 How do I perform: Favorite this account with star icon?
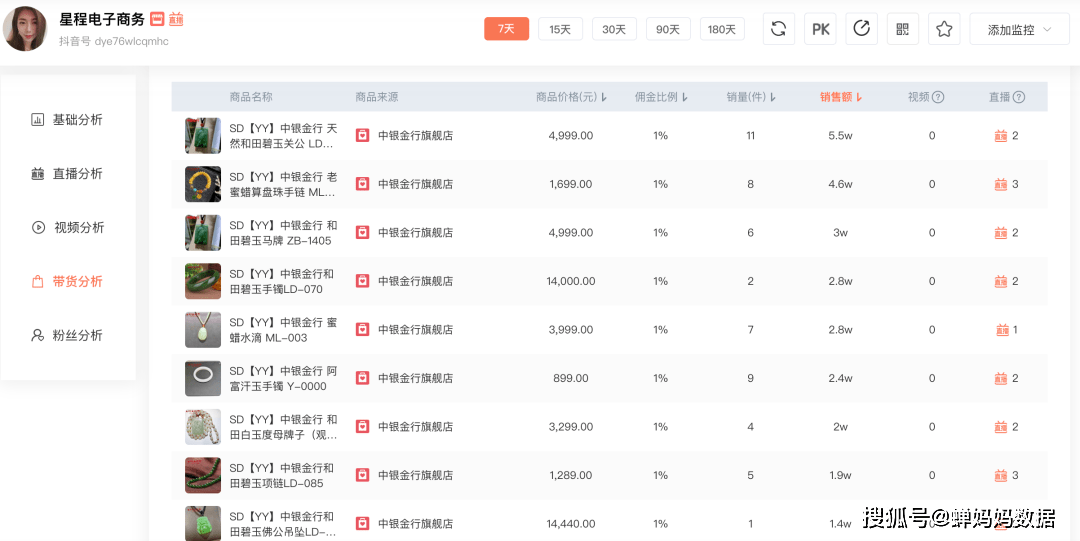coord(944,29)
